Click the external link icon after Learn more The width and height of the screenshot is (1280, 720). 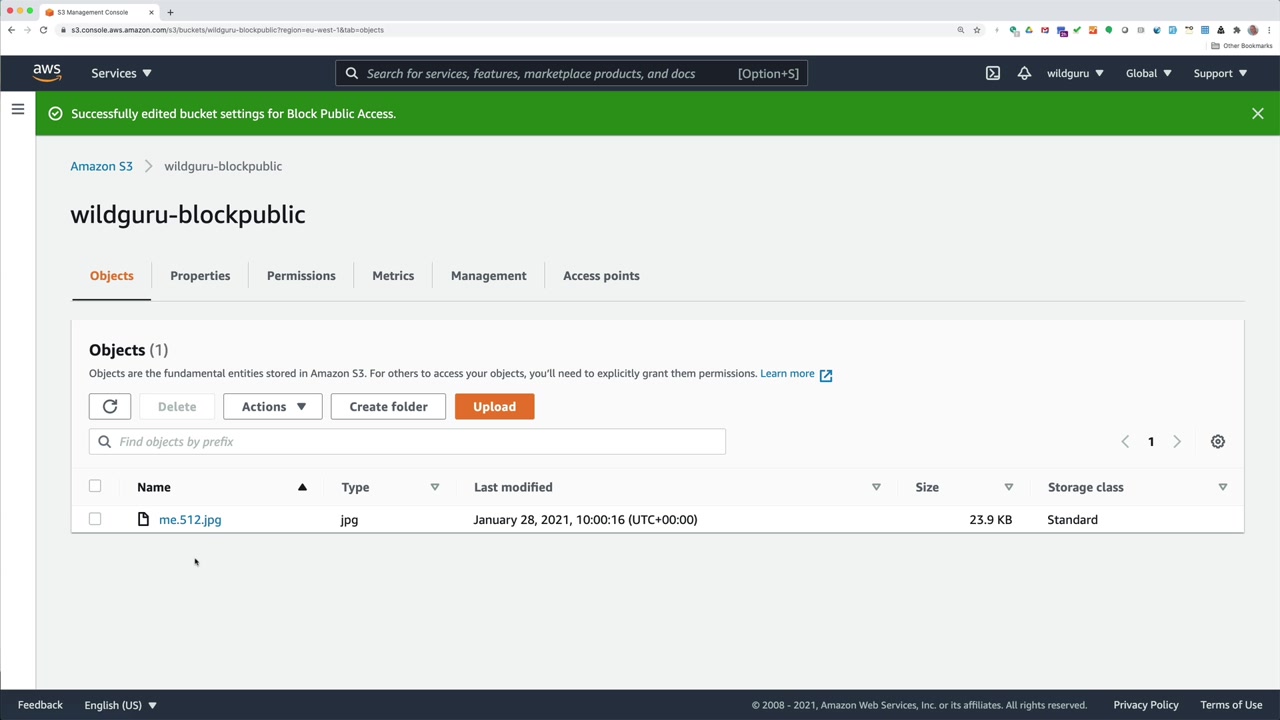coord(826,375)
